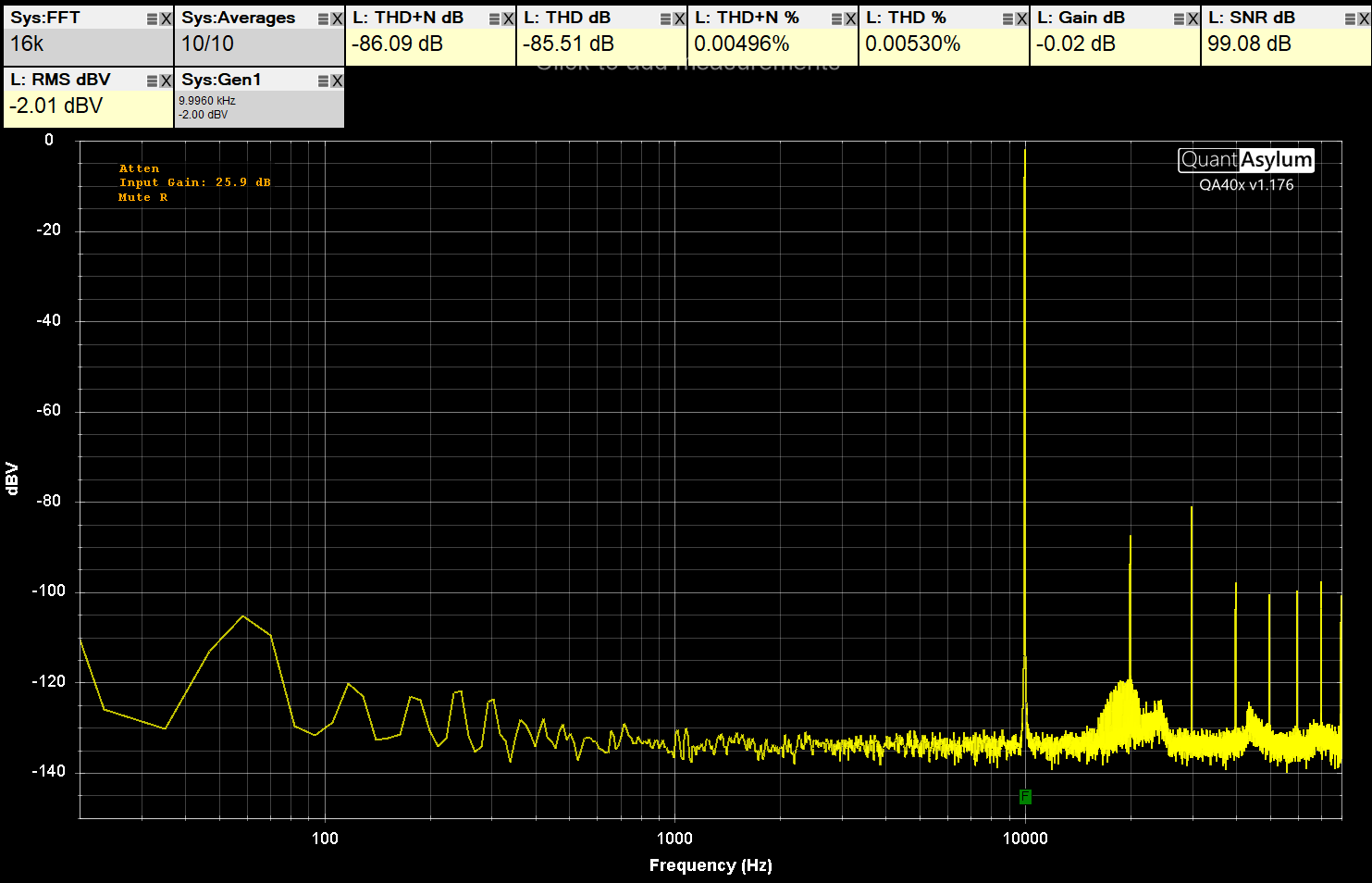Open menu icon on Sys:Averages tile
Image resolution: width=1372 pixels, height=883 pixels.
[324, 19]
